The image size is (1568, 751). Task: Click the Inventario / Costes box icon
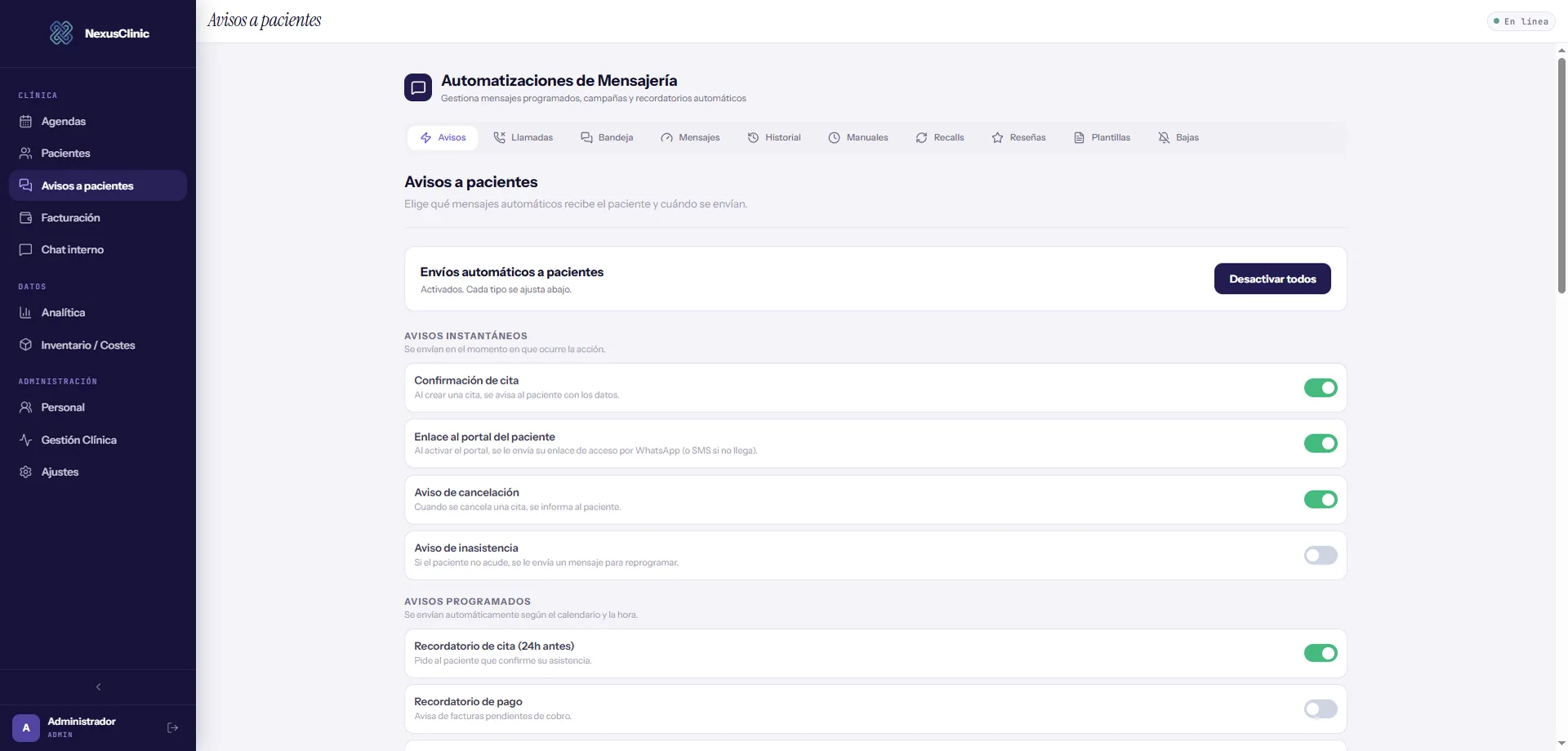(25, 344)
